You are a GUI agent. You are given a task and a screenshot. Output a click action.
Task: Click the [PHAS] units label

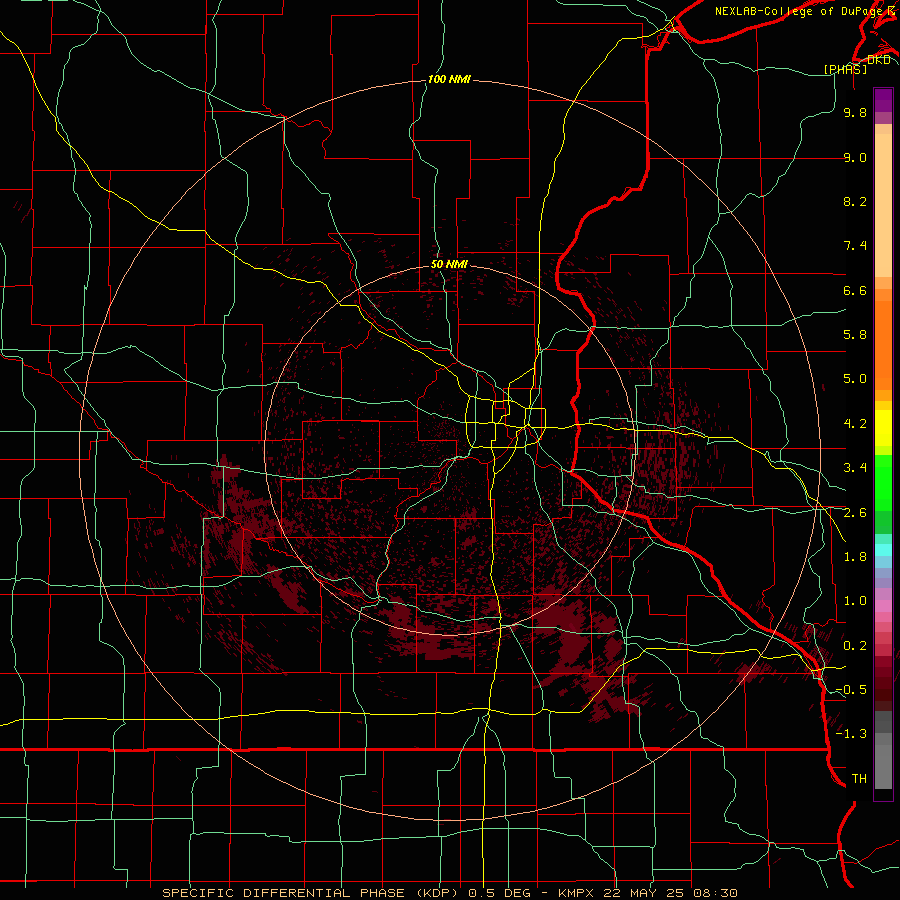845,69
